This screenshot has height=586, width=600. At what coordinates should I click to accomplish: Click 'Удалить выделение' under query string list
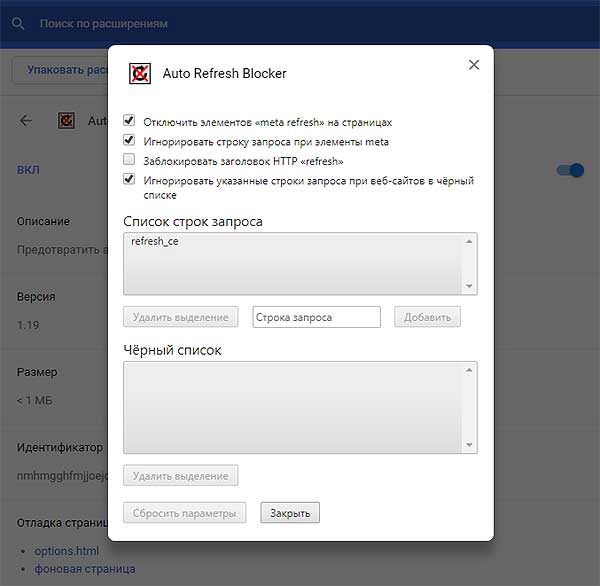181,317
